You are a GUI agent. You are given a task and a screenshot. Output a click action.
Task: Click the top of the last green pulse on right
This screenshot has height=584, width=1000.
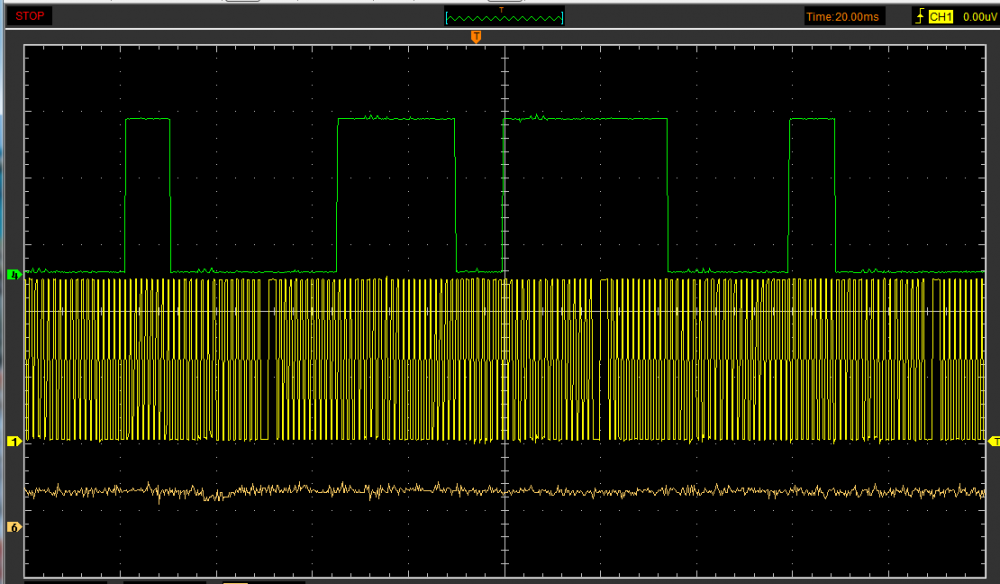811,119
